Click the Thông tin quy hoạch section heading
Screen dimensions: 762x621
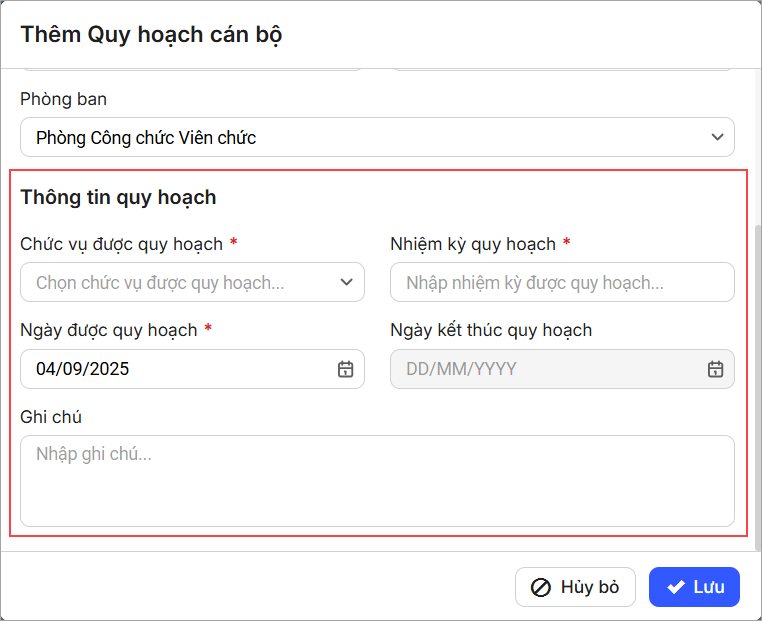pyautogui.click(x=118, y=197)
